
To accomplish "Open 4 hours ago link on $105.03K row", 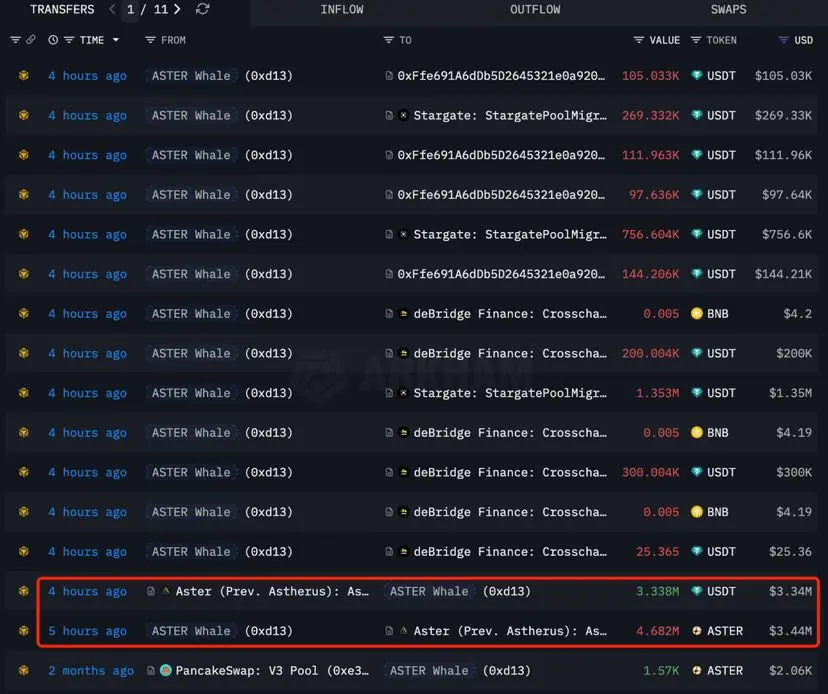I will pyautogui.click(x=87, y=76).
